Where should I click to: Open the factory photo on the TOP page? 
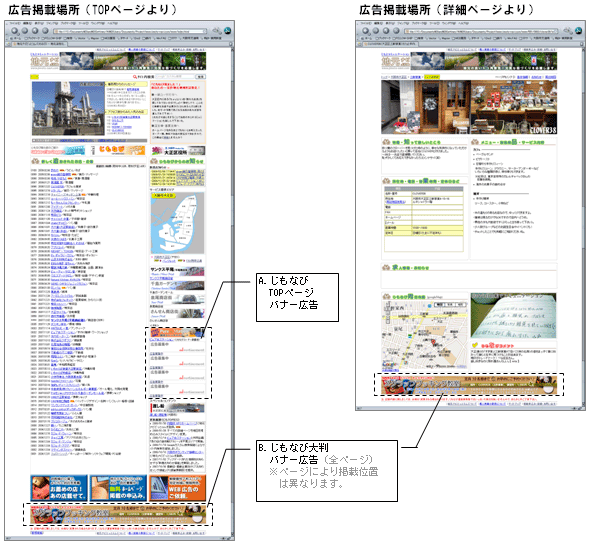(x=68, y=109)
